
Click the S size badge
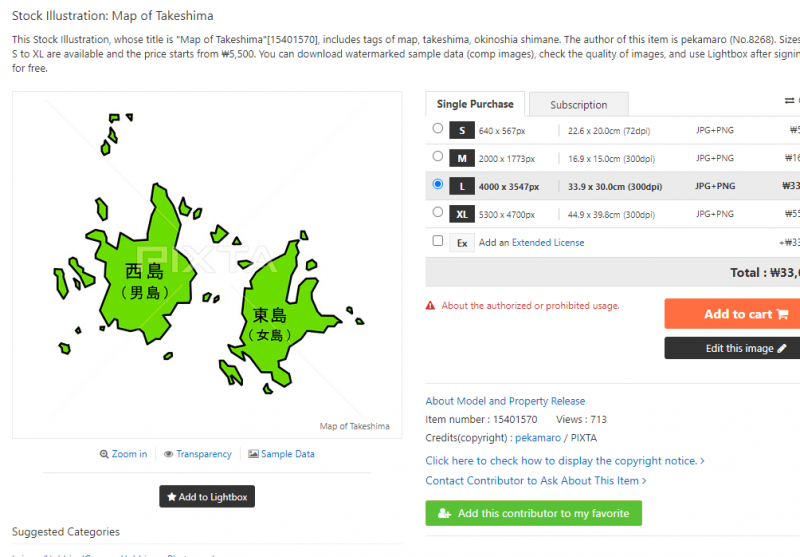coord(462,130)
